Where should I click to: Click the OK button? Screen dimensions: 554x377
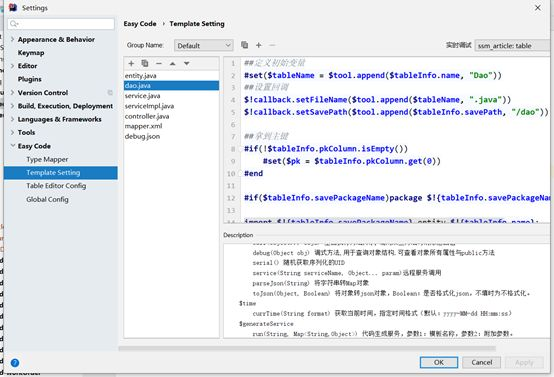click(439, 363)
